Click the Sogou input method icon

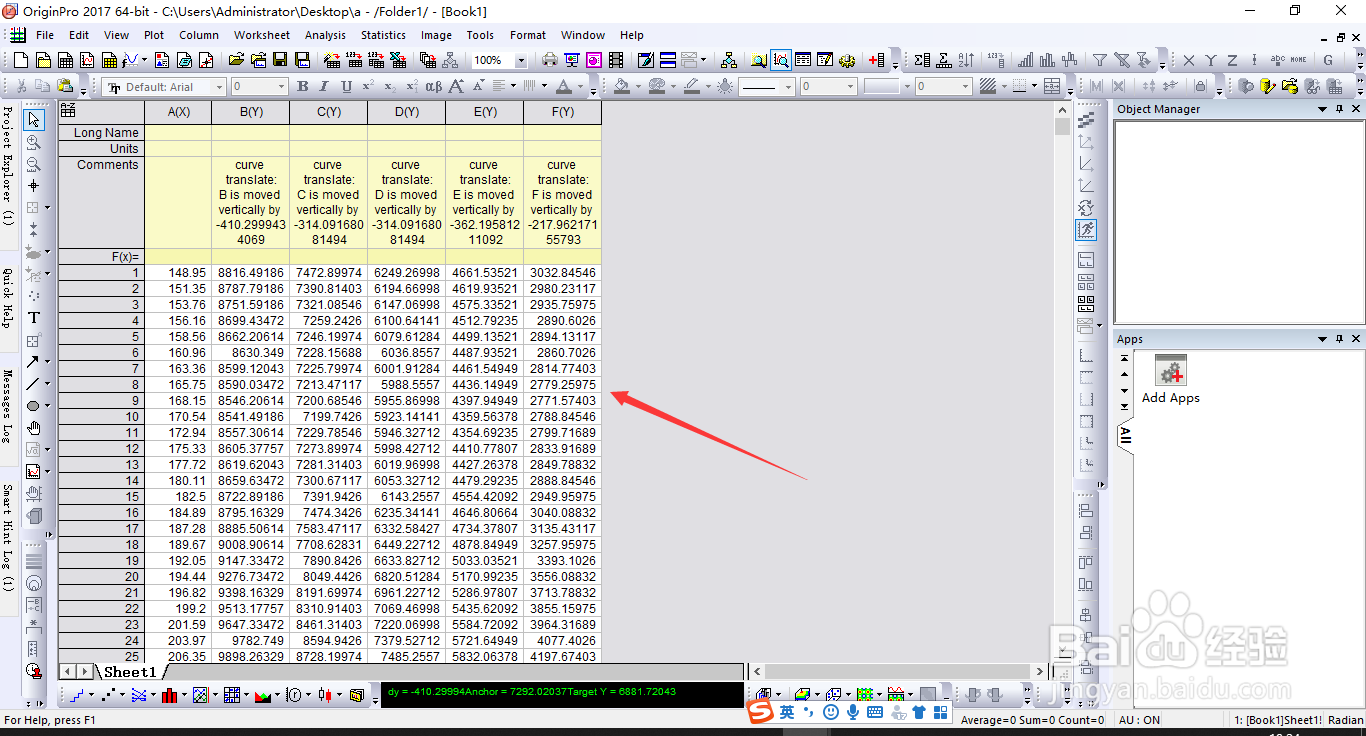tap(761, 711)
